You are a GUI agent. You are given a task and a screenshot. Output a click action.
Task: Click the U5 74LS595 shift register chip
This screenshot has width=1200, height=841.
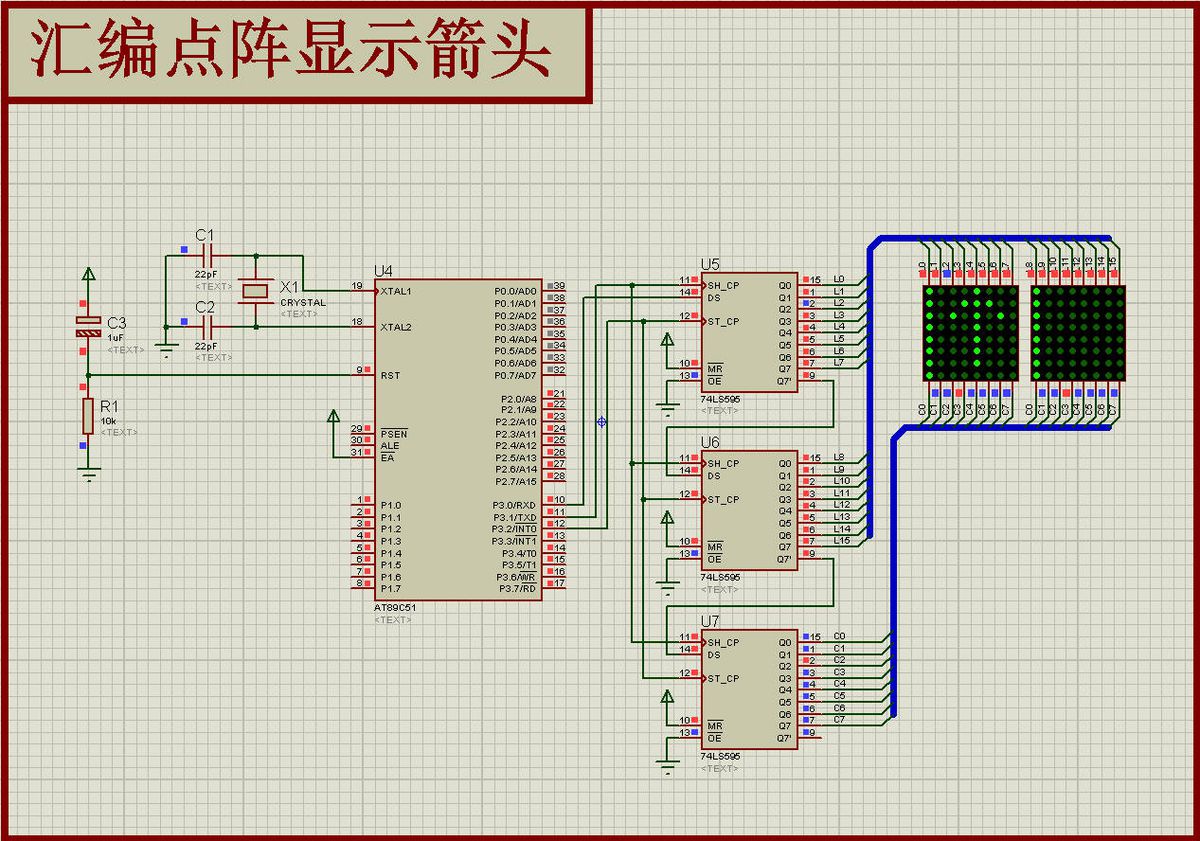tap(751, 332)
